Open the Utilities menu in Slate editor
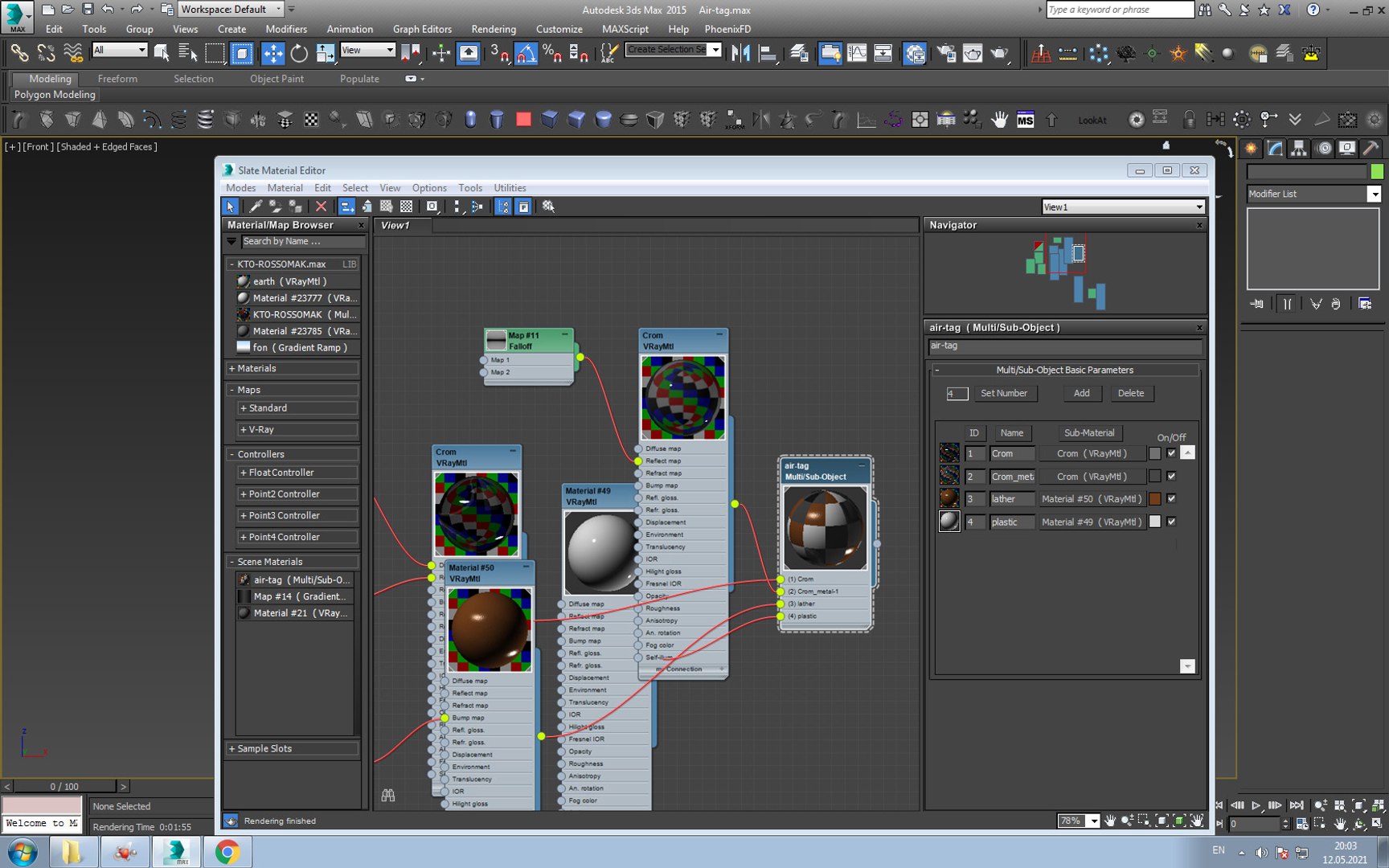1389x868 pixels. click(x=510, y=188)
